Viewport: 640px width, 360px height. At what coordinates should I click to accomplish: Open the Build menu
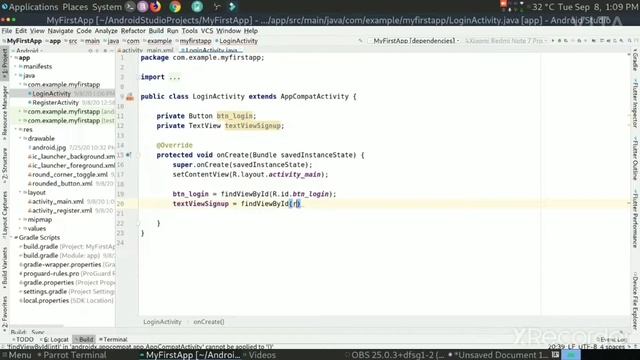[x=156, y=31]
